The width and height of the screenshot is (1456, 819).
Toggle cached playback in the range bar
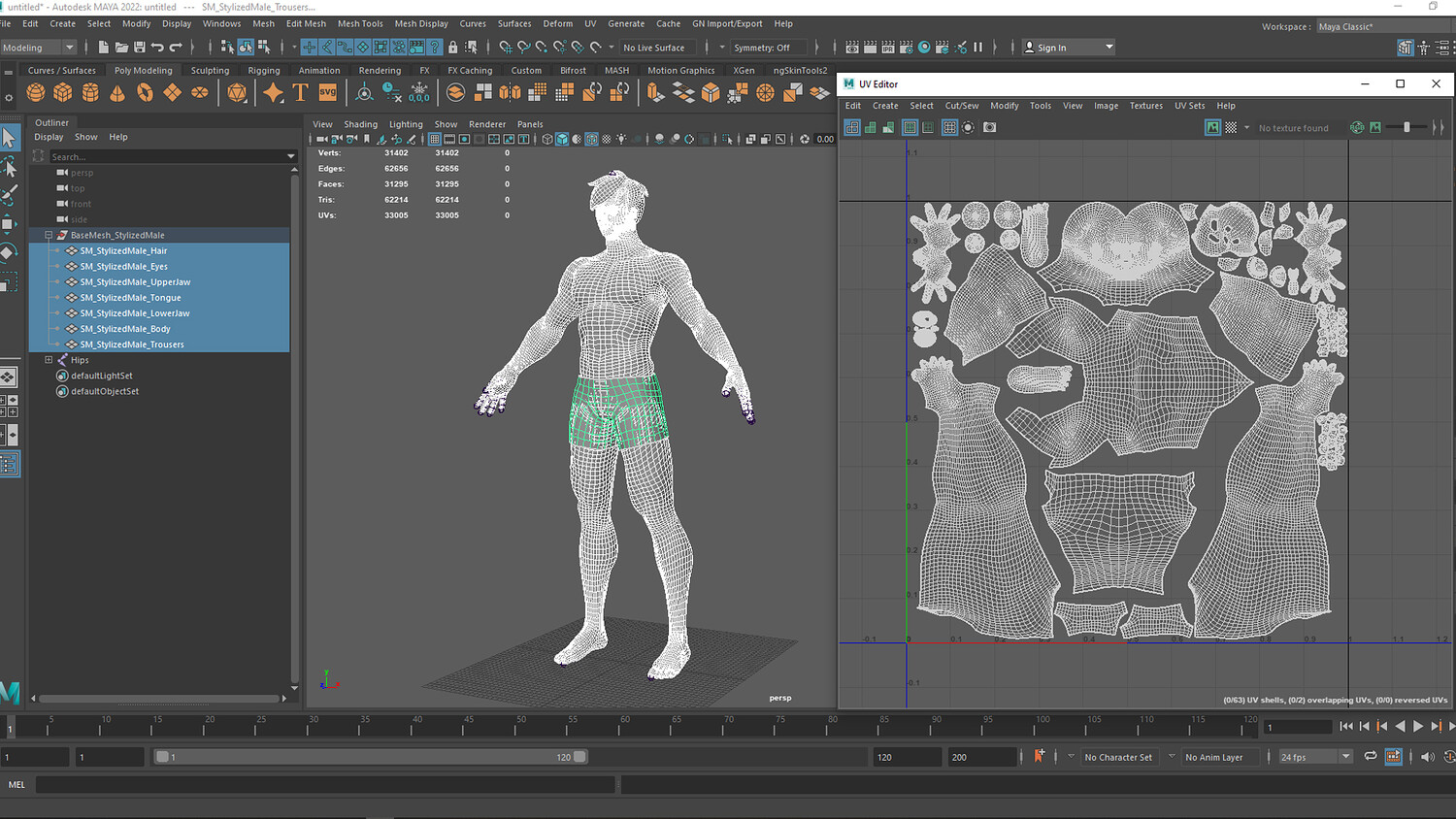[1393, 757]
